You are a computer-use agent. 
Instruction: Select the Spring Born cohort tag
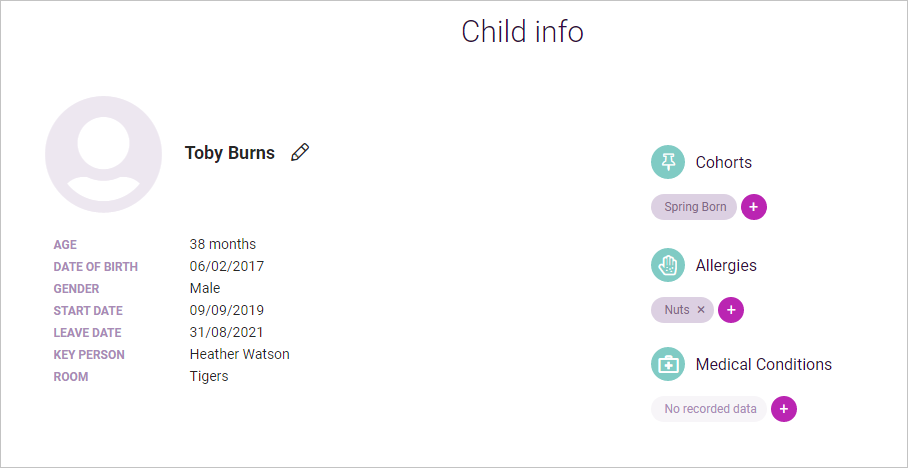click(x=694, y=207)
